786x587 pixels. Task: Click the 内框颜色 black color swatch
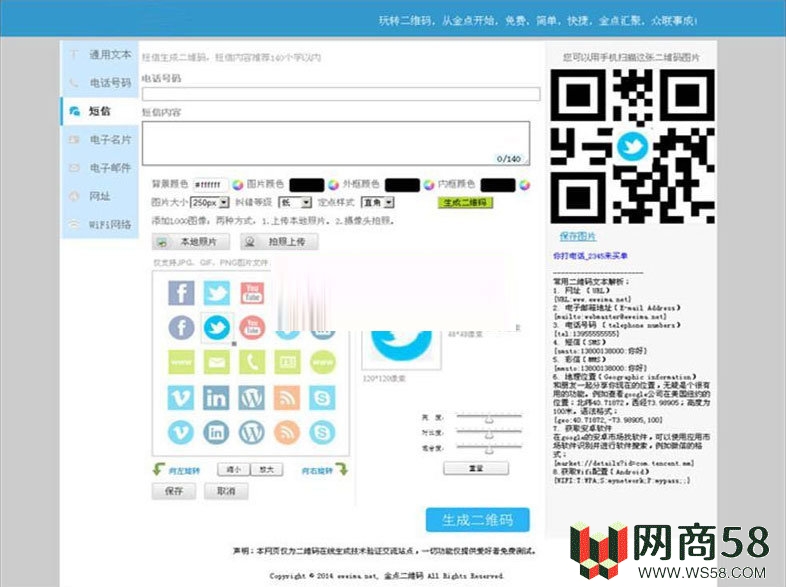tap(498, 185)
